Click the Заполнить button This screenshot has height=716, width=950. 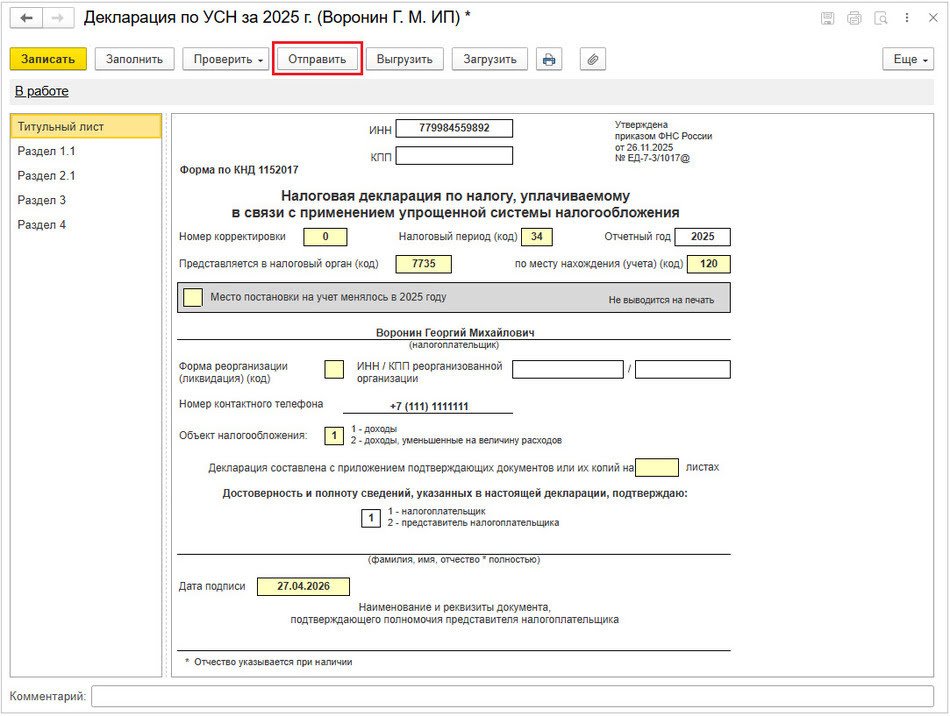point(135,59)
